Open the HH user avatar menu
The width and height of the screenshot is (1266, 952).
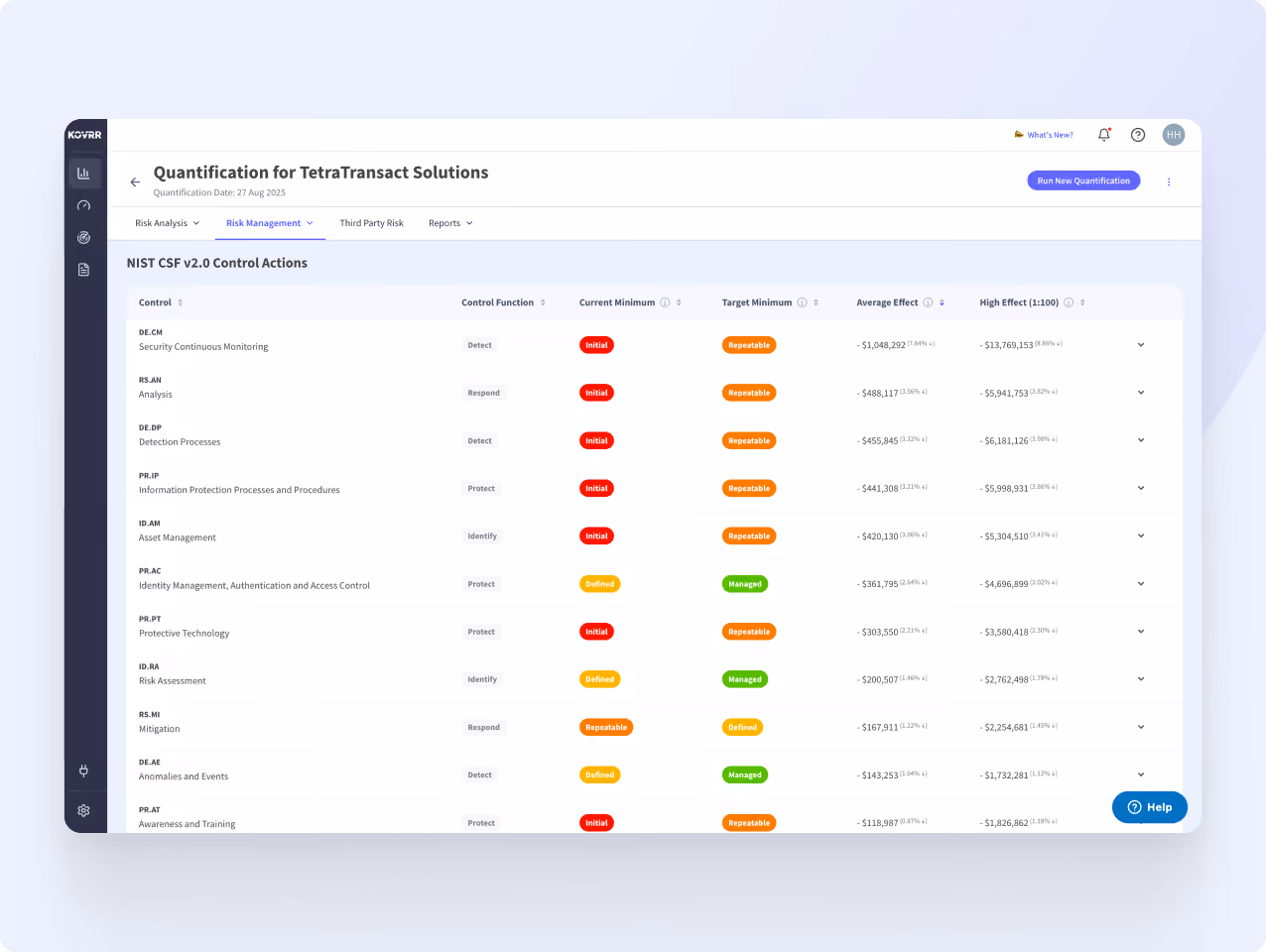coord(1174,135)
